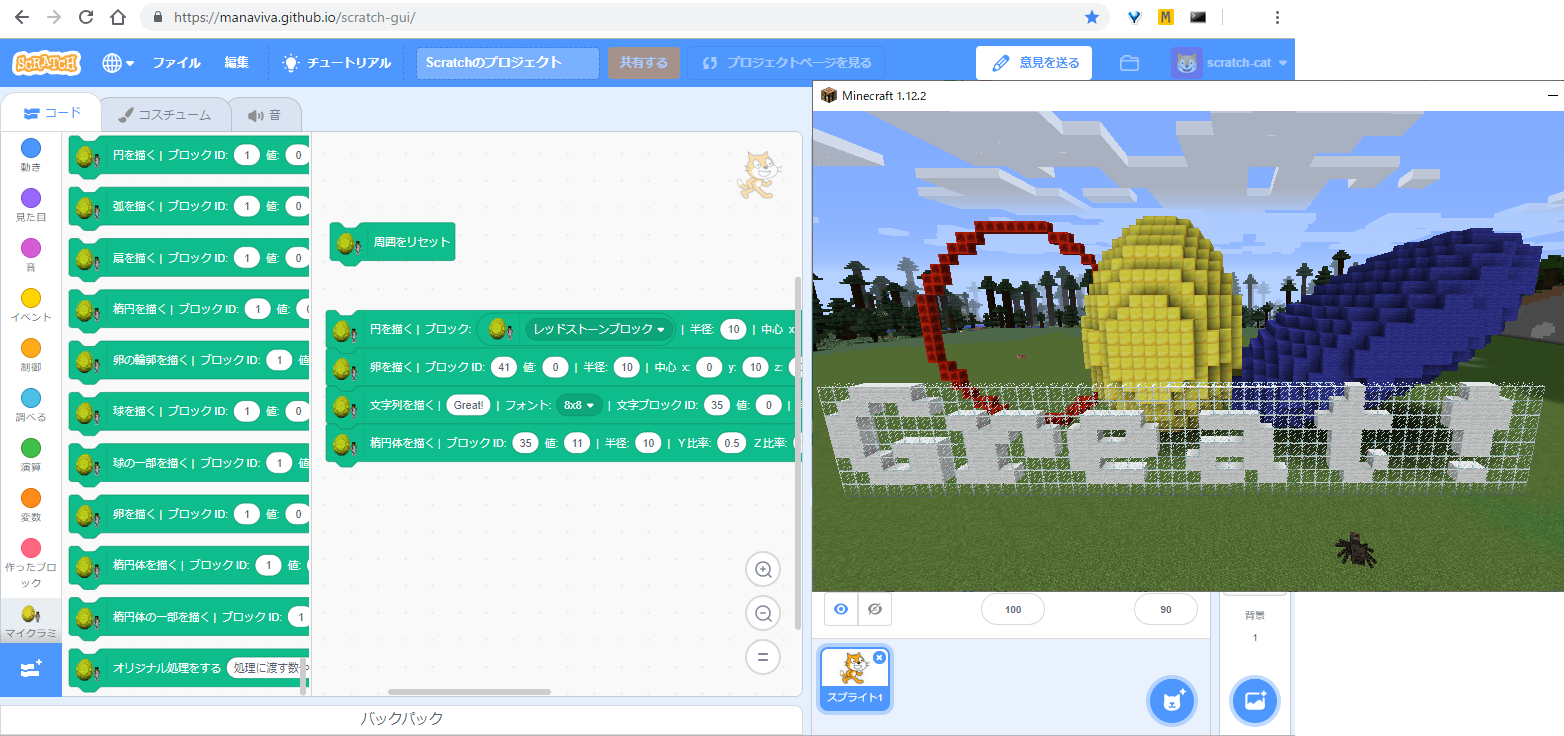Go forward in the browser
Image resolution: width=1564 pixels, height=736 pixels.
pos(54,17)
